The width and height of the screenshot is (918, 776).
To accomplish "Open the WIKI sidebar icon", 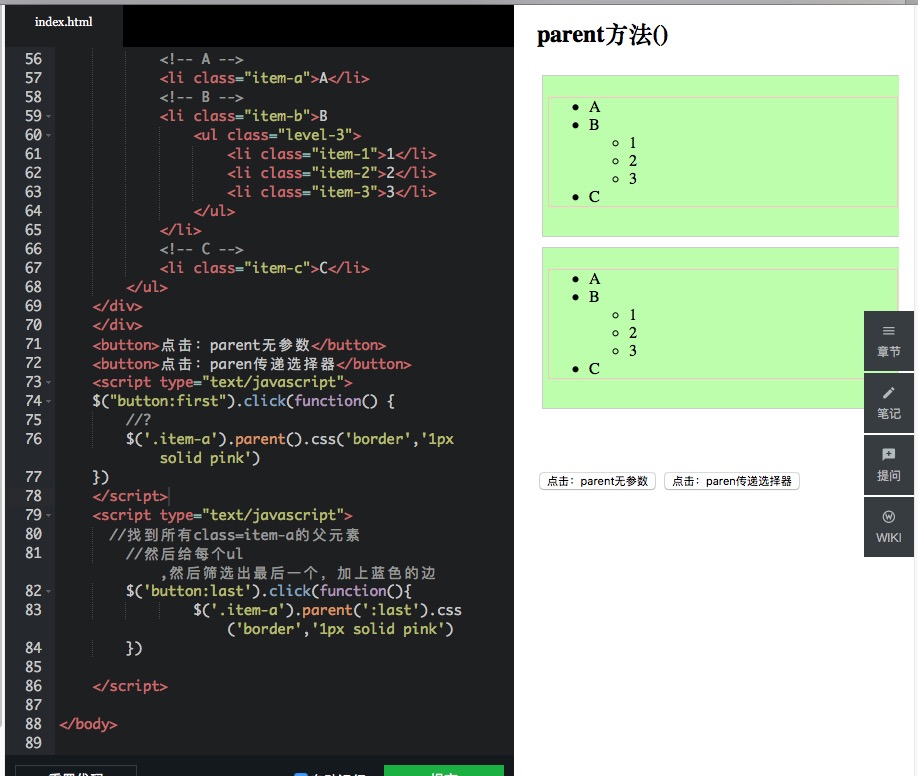I will pyautogui.click(x=888, y=527).
